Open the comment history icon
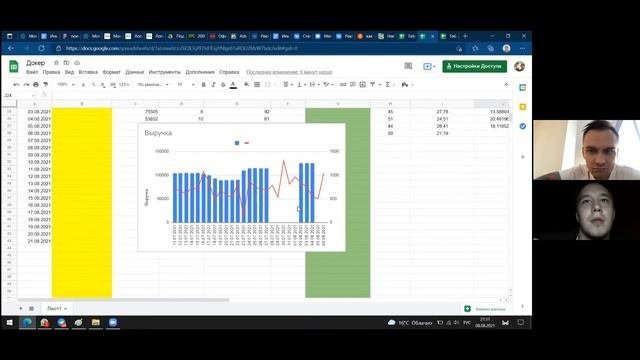 pyautogui.click(x=408, y=66)
